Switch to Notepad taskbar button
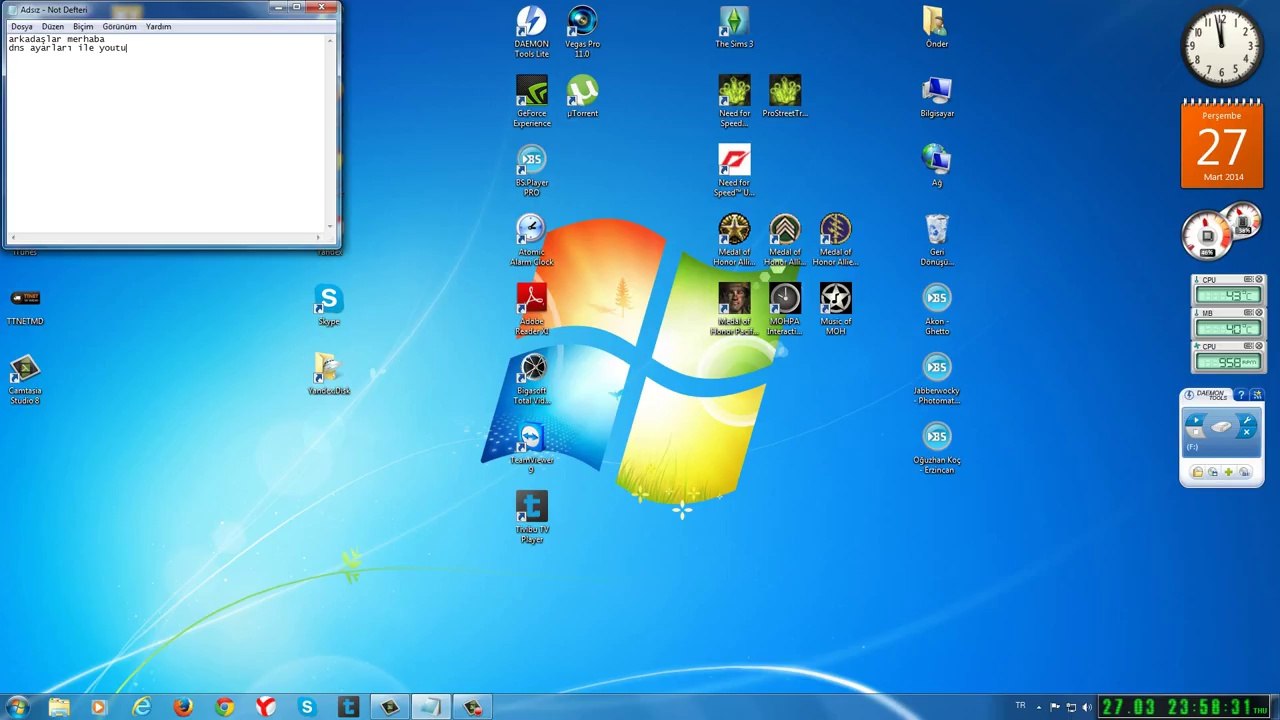 point(431,707)
